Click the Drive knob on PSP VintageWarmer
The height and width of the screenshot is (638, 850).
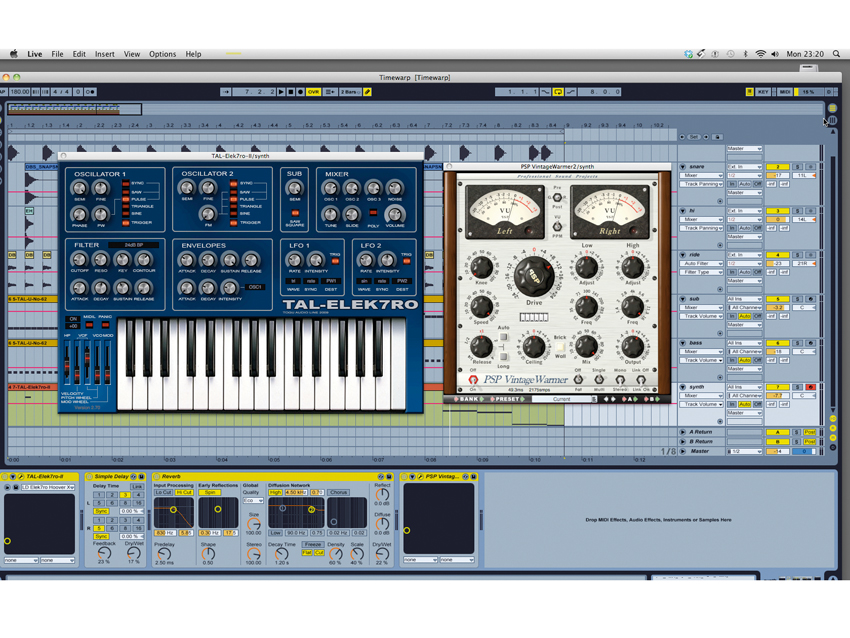(534, 275)
